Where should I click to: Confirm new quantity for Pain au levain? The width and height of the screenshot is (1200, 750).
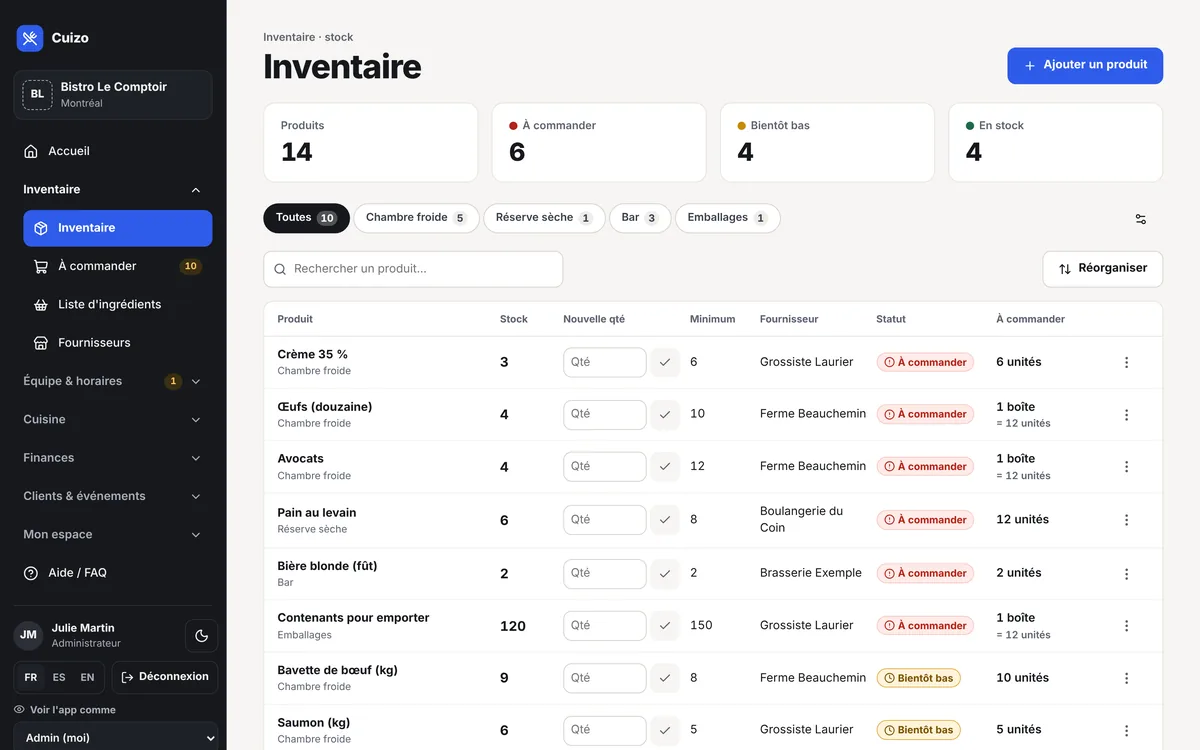[x=665, y=520]
